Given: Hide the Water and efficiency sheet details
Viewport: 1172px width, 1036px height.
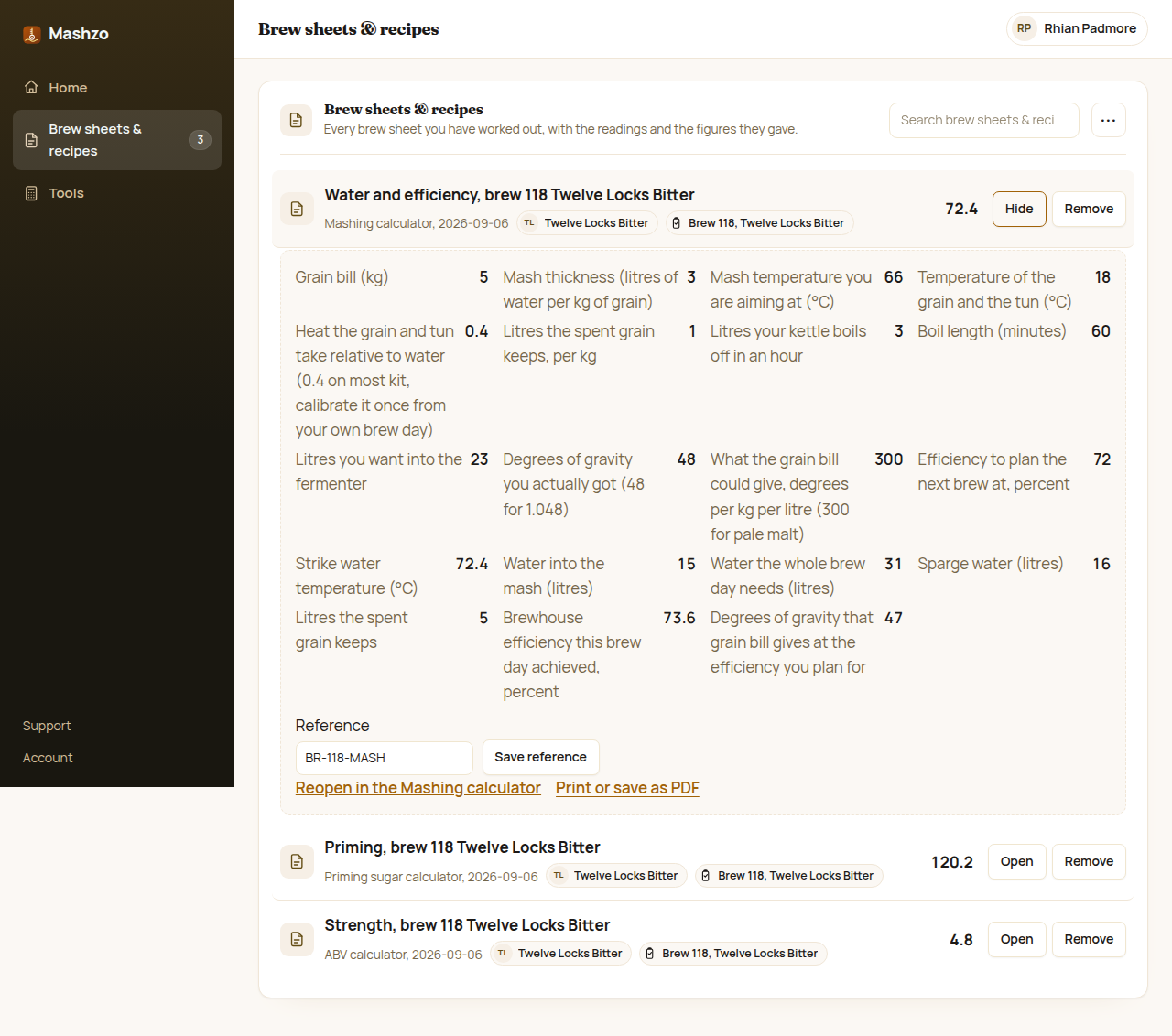Looking at the screenshot, I should tap(1019, 209).
